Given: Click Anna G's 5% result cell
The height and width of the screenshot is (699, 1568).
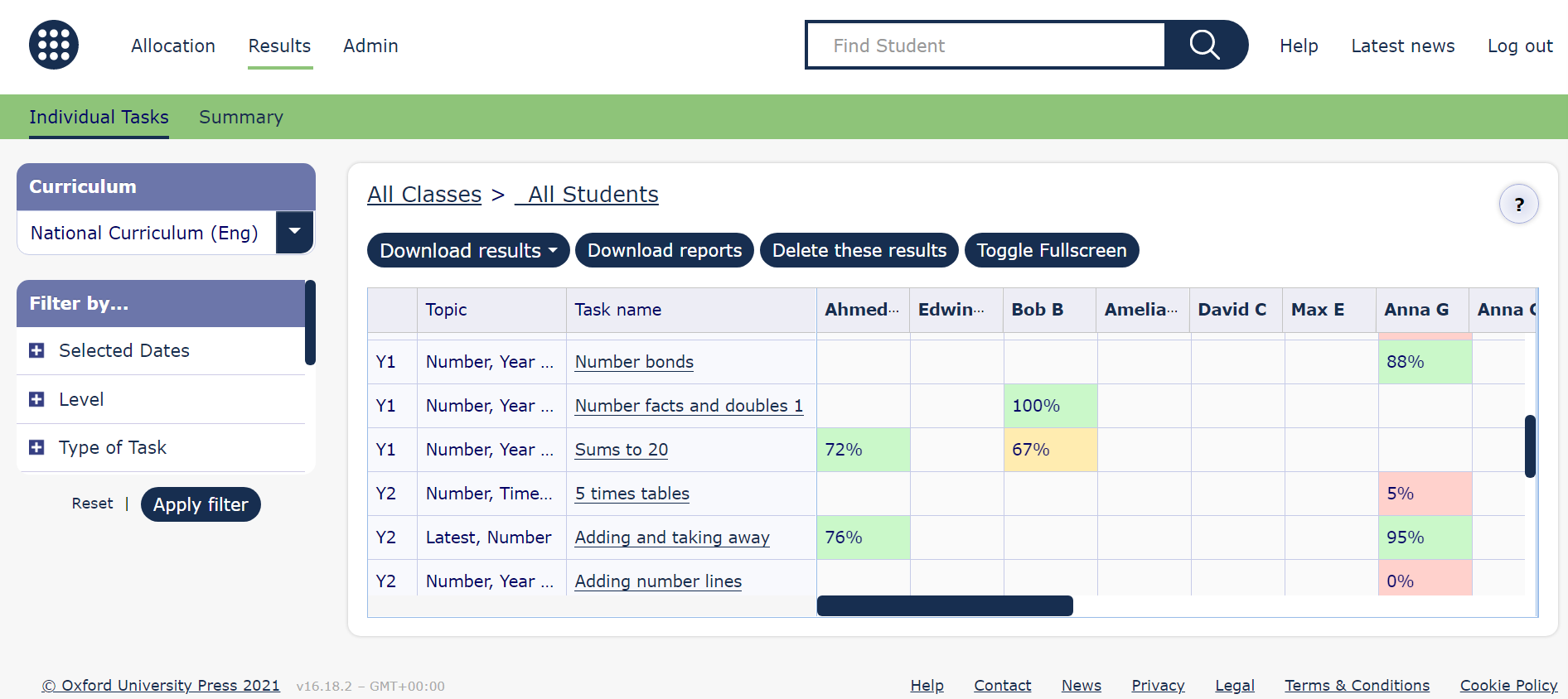Looking at the screenshot, I should click(1425, 494).
